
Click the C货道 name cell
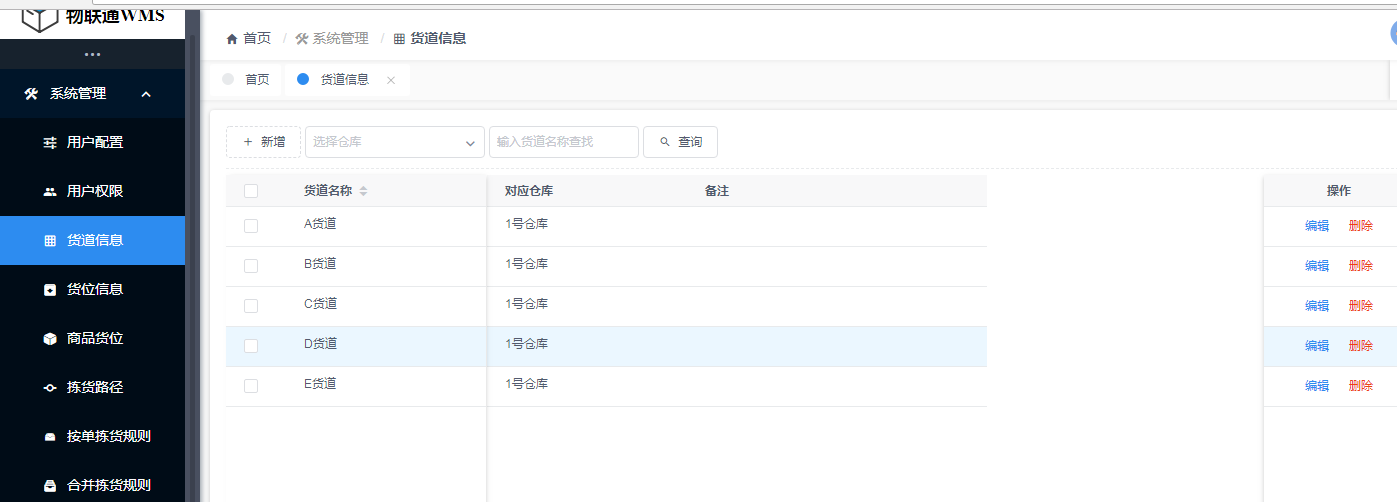(x=320, y=304)
